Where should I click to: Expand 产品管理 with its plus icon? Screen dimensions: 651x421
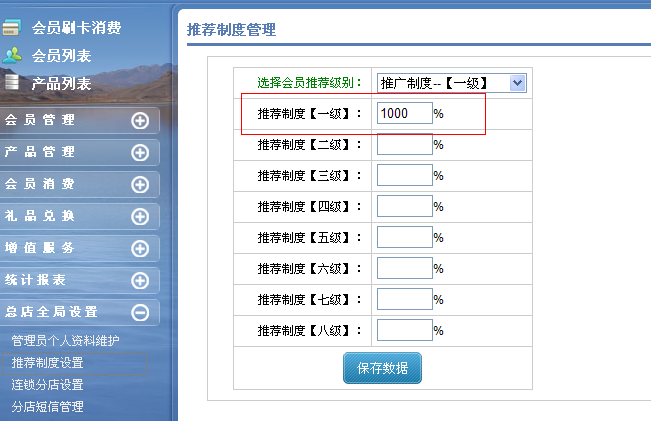point(140,153)
